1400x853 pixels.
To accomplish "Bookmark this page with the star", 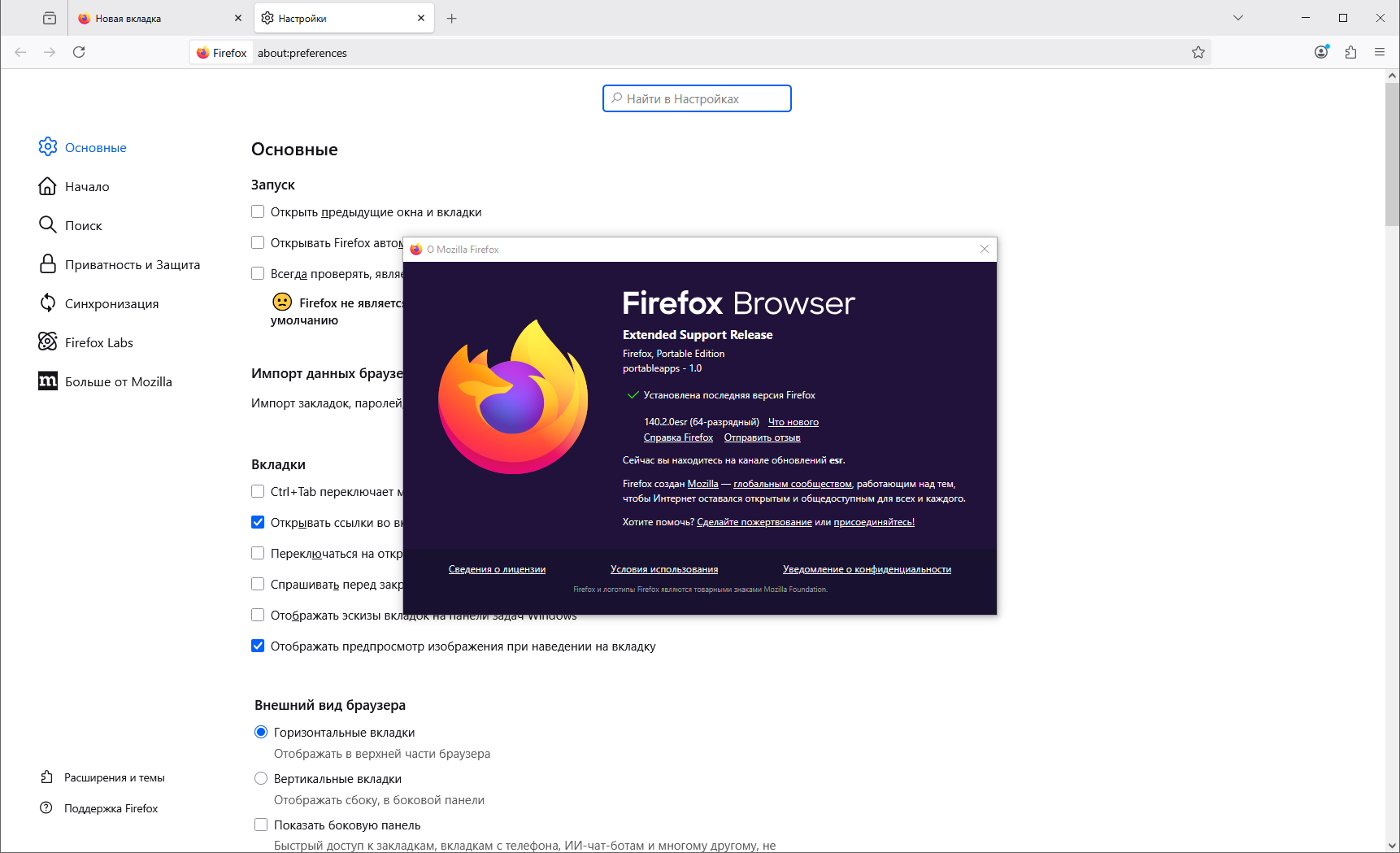I will tap(1198, 52).
